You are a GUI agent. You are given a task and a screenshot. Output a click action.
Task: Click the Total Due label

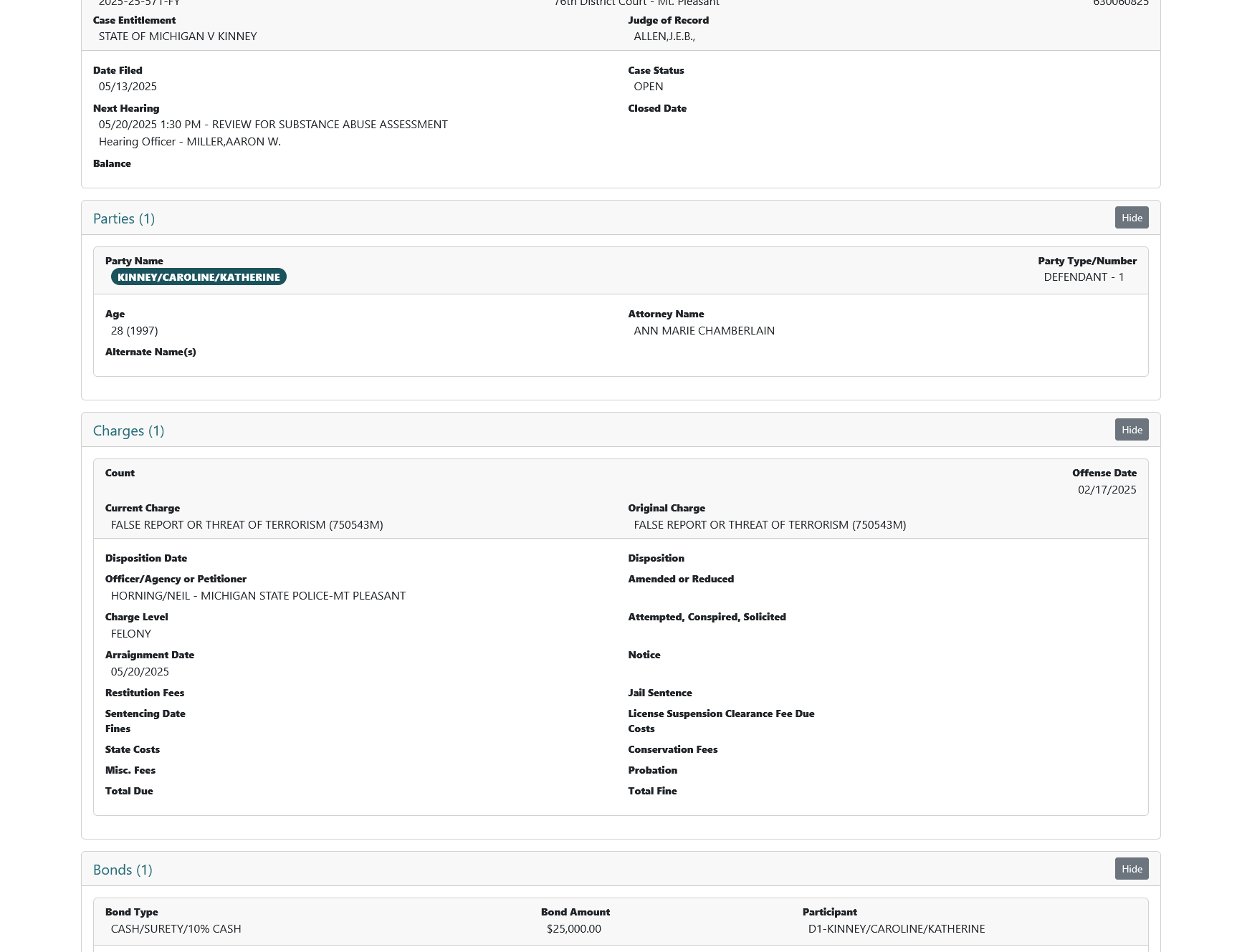129,792
